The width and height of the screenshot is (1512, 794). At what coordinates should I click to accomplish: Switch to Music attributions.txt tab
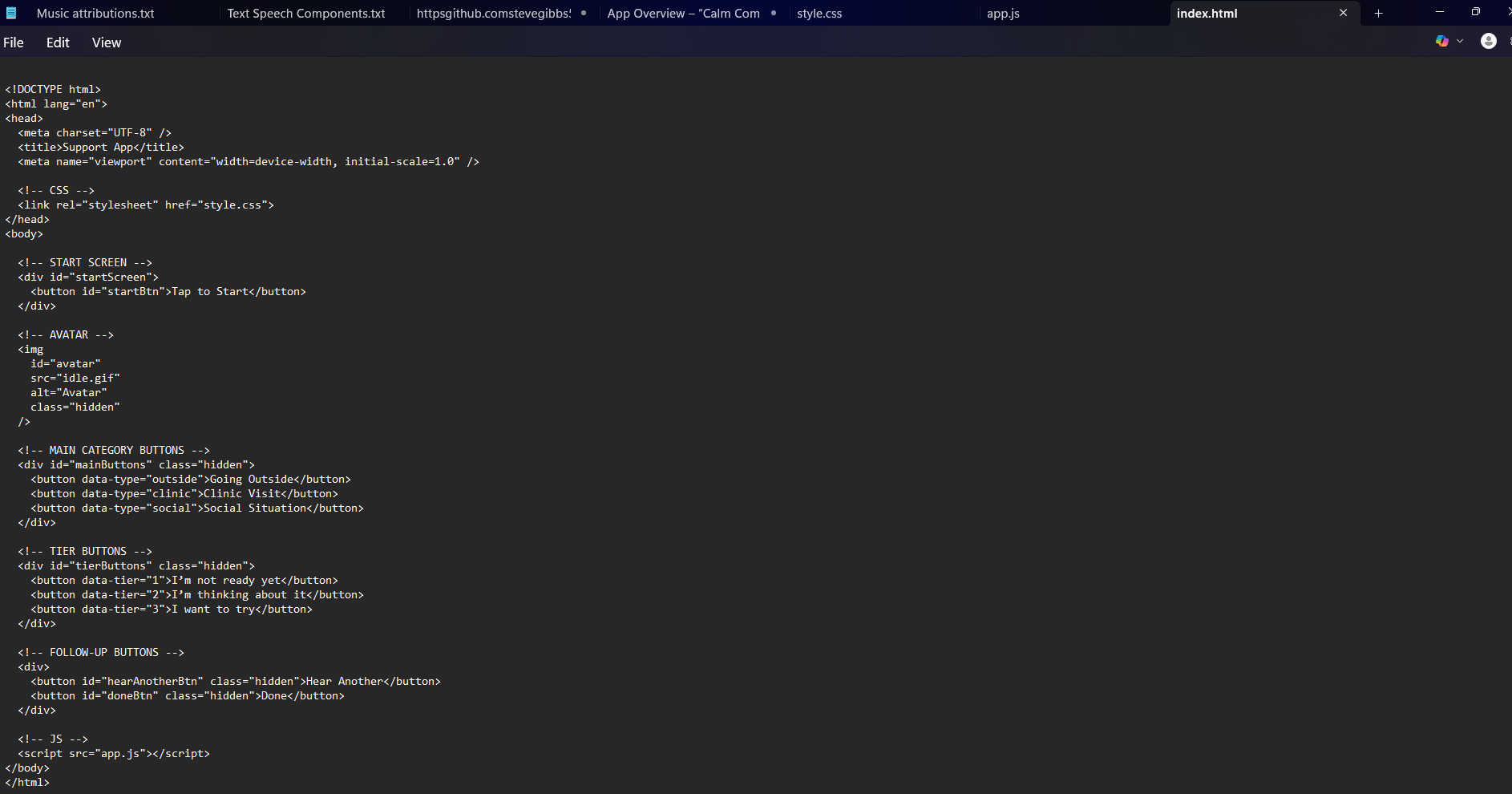click(95, 14)
